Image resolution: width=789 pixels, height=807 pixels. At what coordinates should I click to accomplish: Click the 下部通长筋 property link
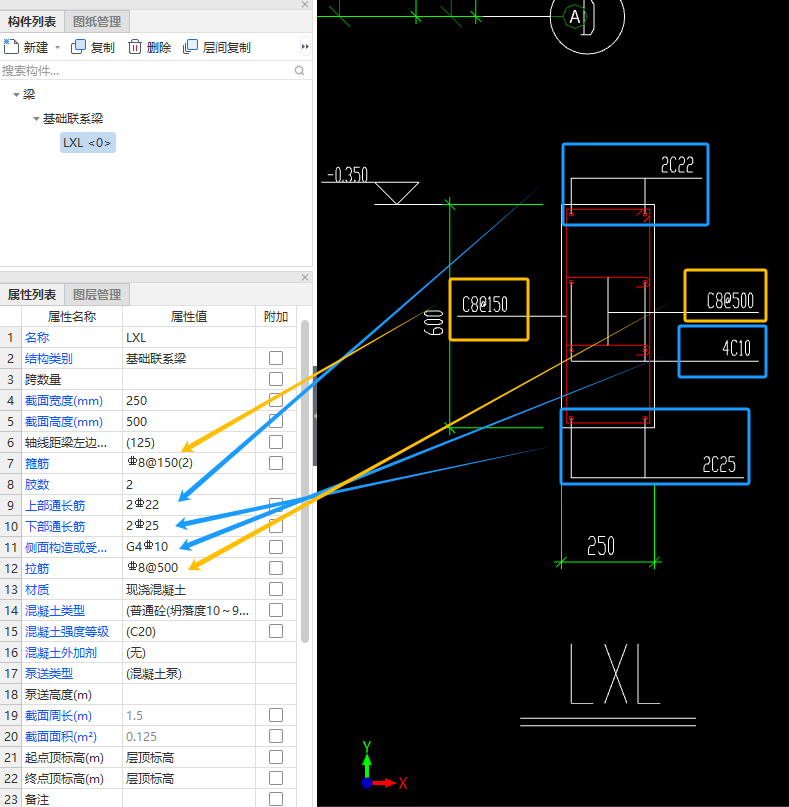point(55,527)
